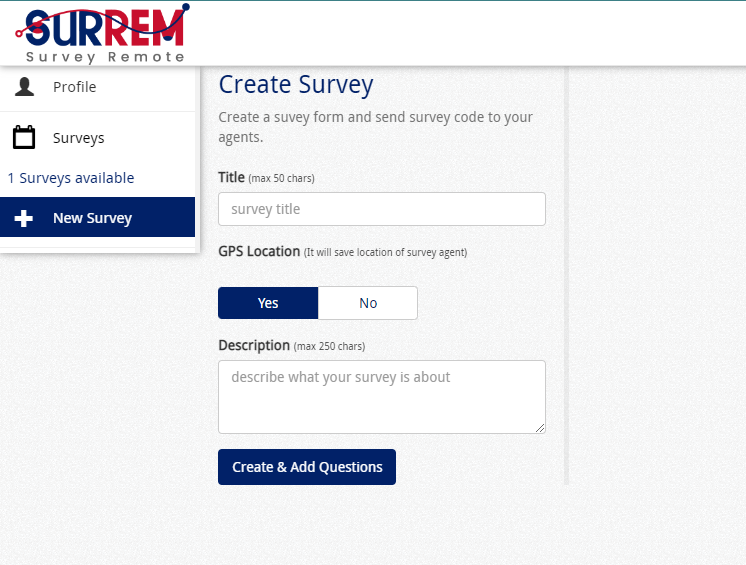Click the Surveys calendar icon

tap(24, 138)
